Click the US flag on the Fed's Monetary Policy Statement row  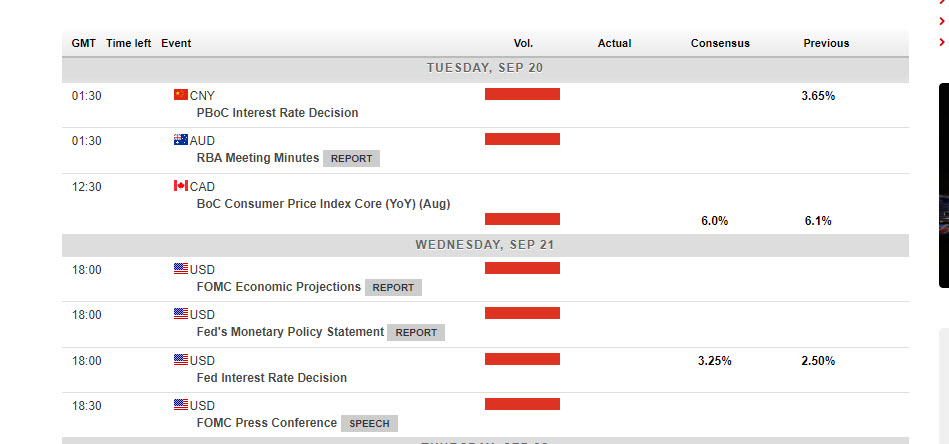click(180, 314)
